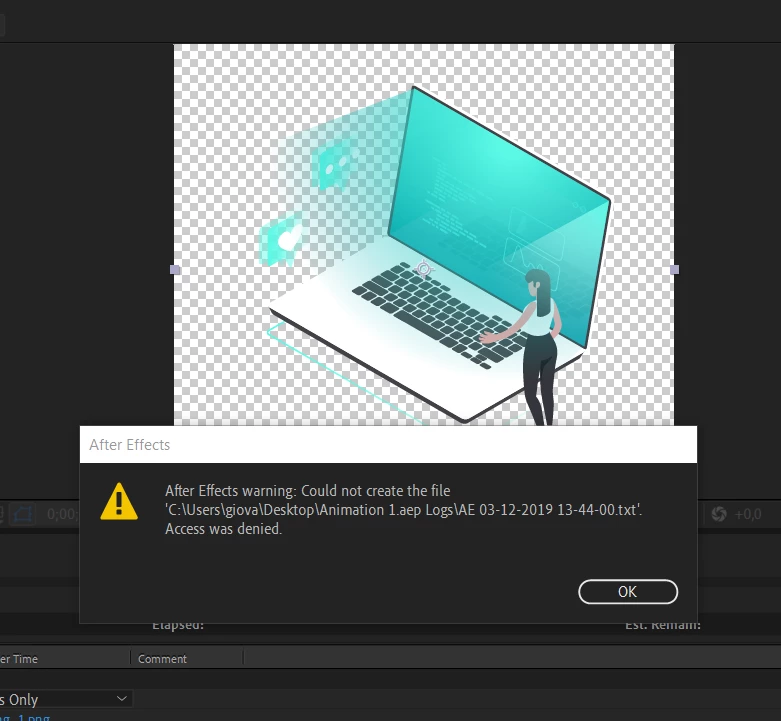Click the blue '_1.png' output file link
Viewport: 781px width, 721px height.
coord(25,718)
